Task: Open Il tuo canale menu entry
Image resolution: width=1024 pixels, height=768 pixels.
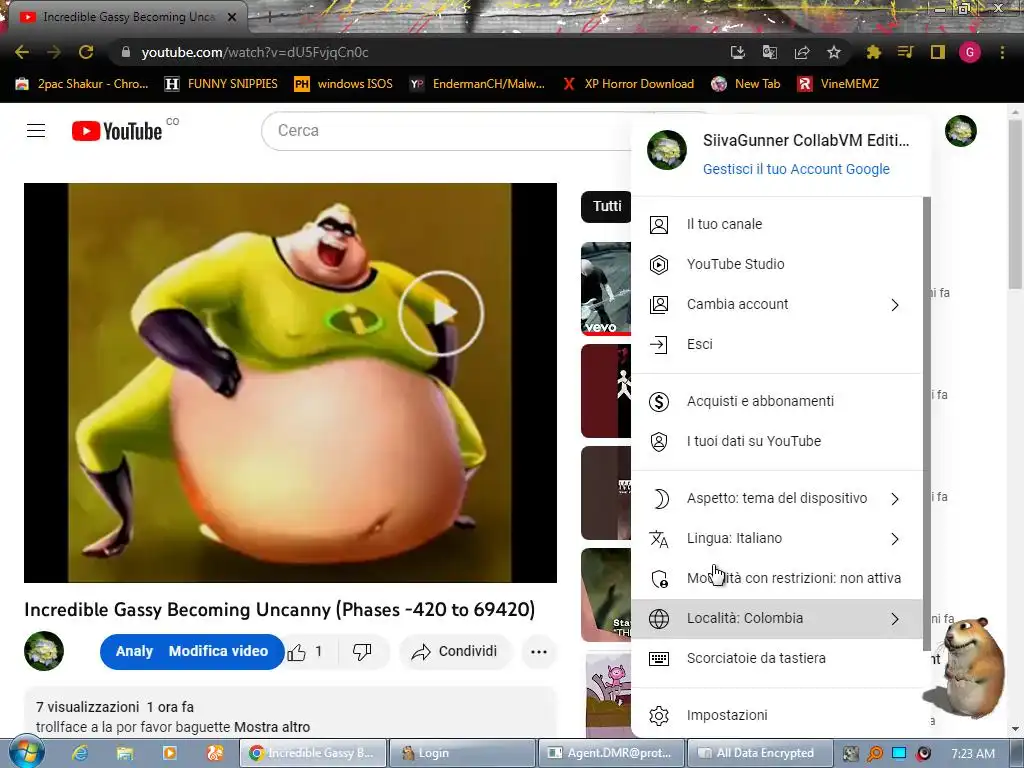Action: click(777, 224)
